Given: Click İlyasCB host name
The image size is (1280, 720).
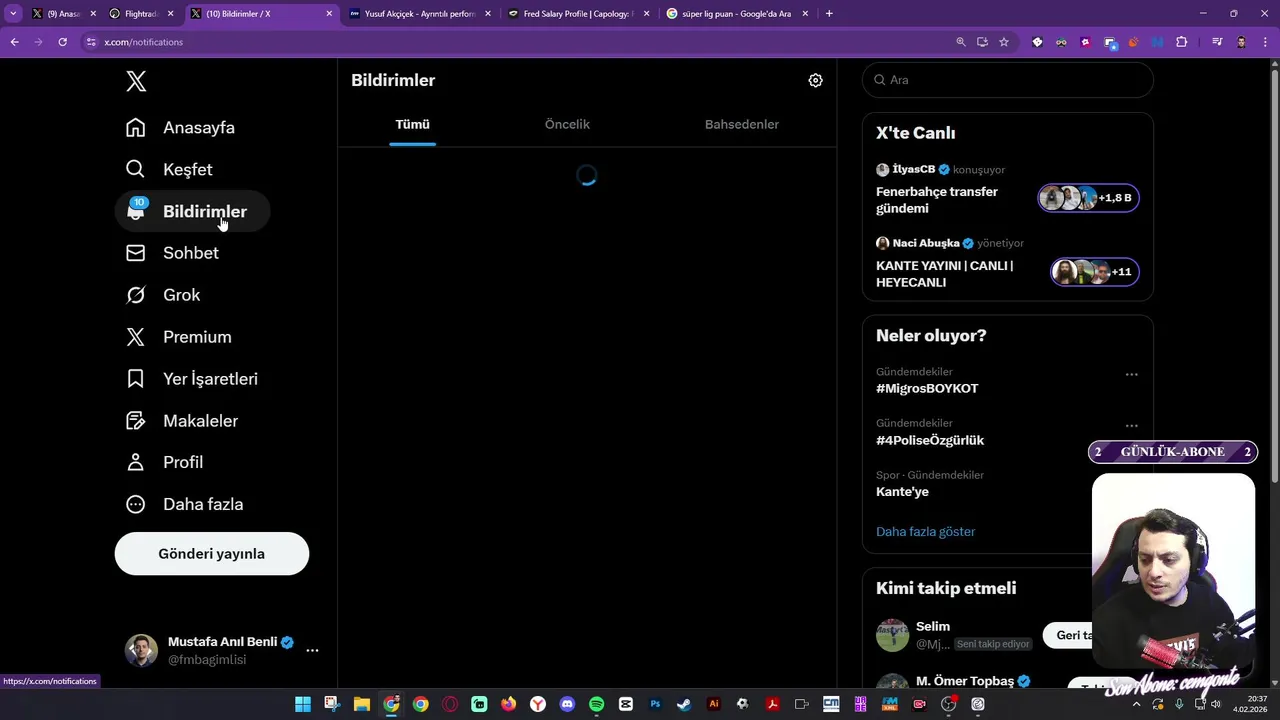Looking at the screenshot, I should 913,169.
